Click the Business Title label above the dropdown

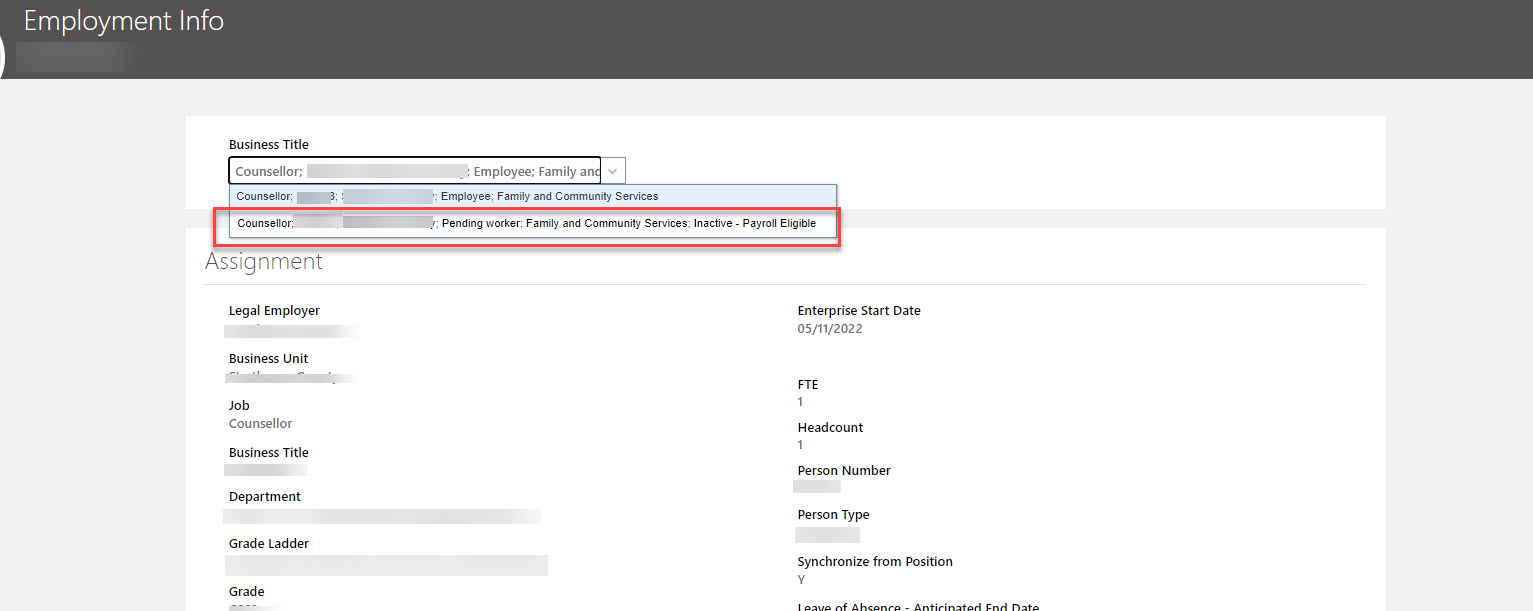click(x=269, y=145)
